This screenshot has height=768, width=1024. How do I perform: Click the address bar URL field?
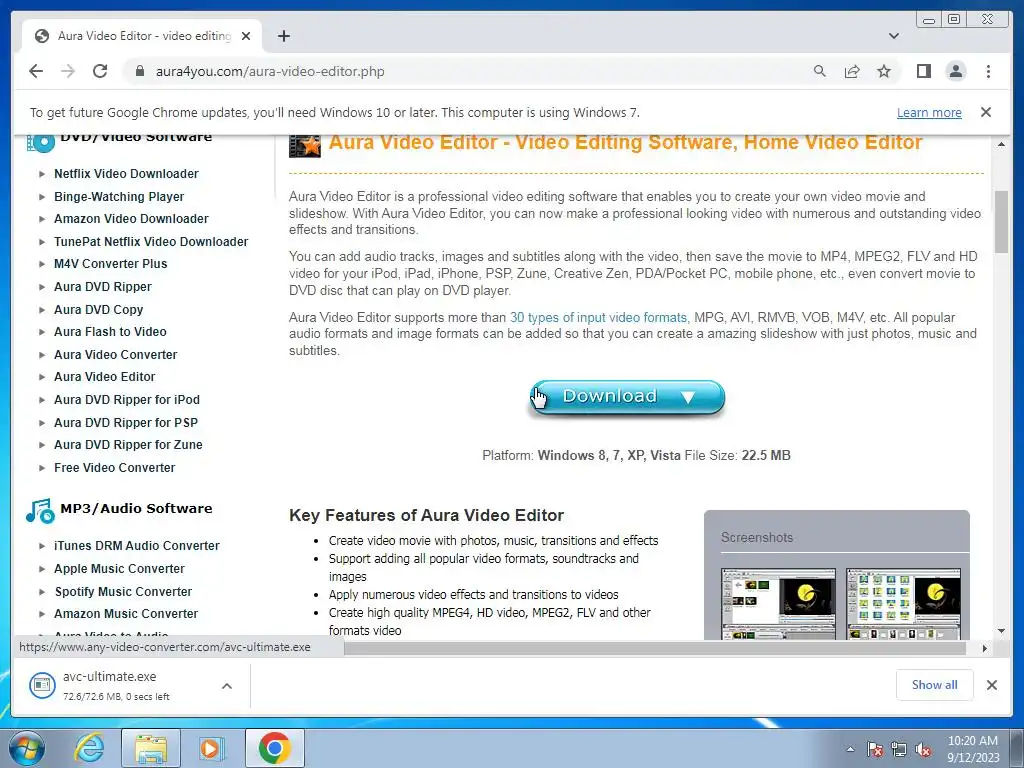470,71
